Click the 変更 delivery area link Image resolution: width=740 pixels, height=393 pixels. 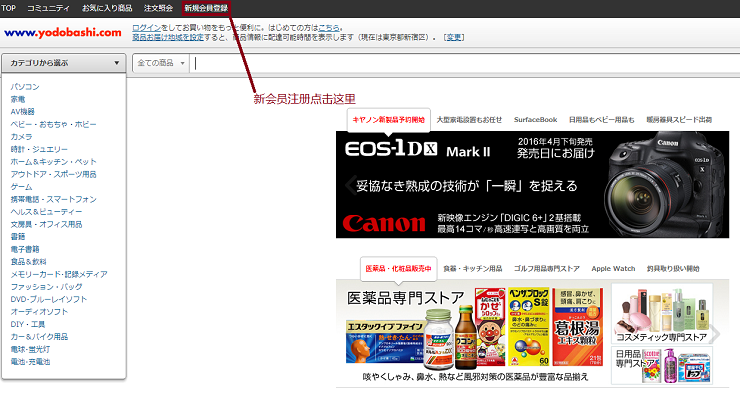pos(454,37)
